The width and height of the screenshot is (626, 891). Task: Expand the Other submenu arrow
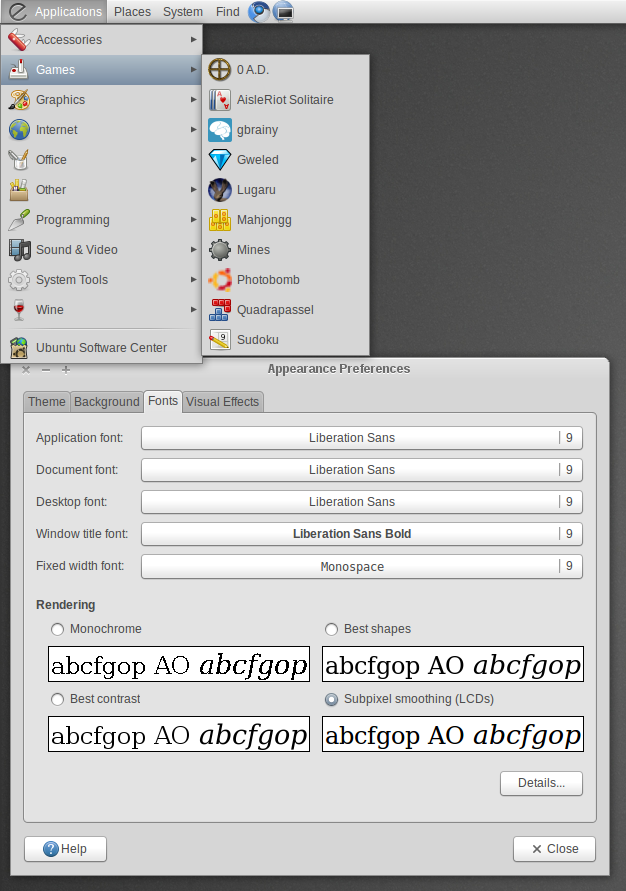tap(193, 189)
